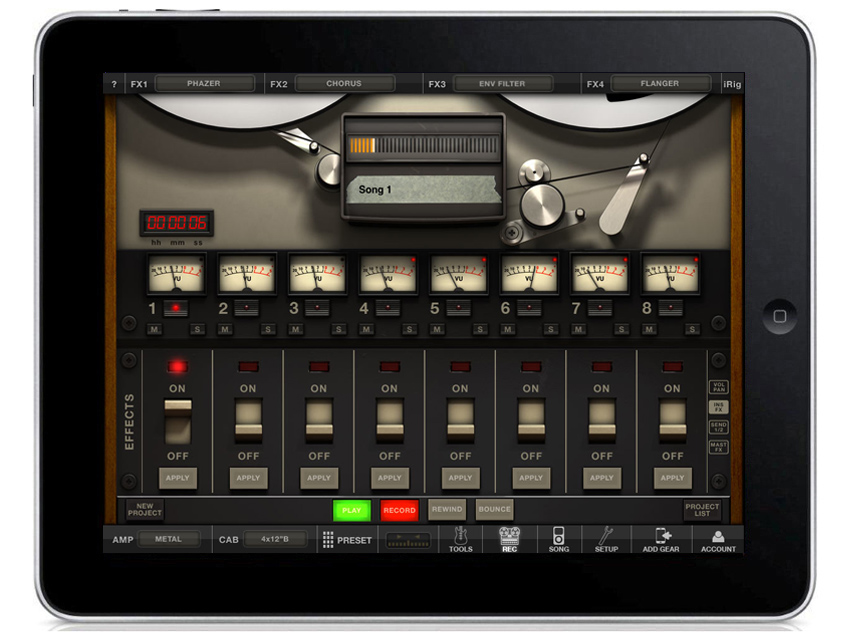The height and width of the screenshot is (638, 850).
Task: Toggle the track 3 effects ON/OFF switch
Action: click(x=319, y=421)
